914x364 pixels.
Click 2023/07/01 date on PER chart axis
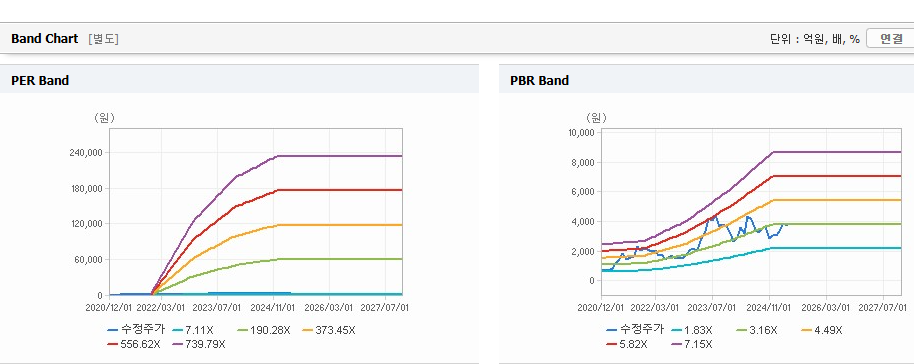[x=217, y=307]
